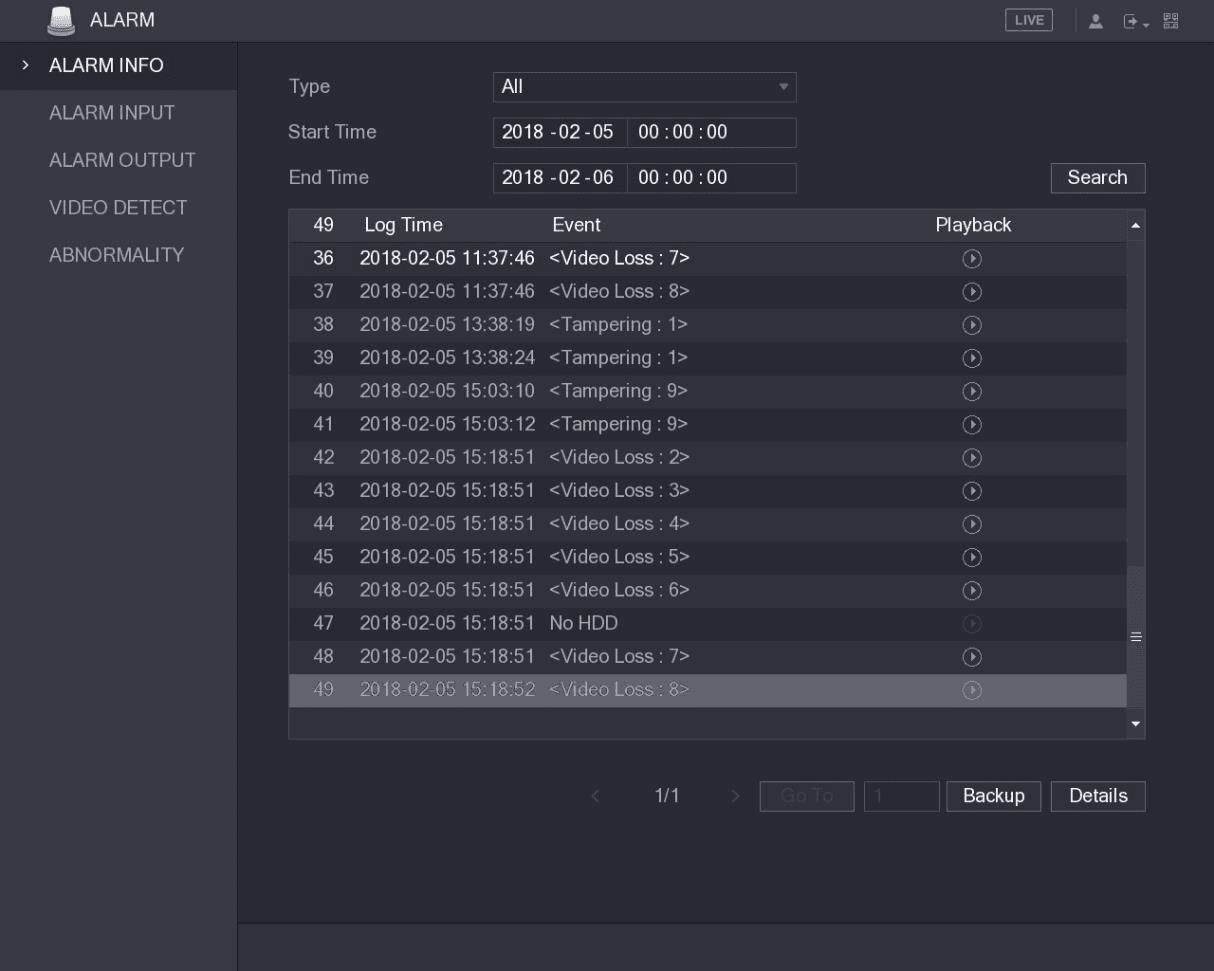This screenshot has width=1214, height=971.
Task: Click the Go To button
Action: pos(807,796)
